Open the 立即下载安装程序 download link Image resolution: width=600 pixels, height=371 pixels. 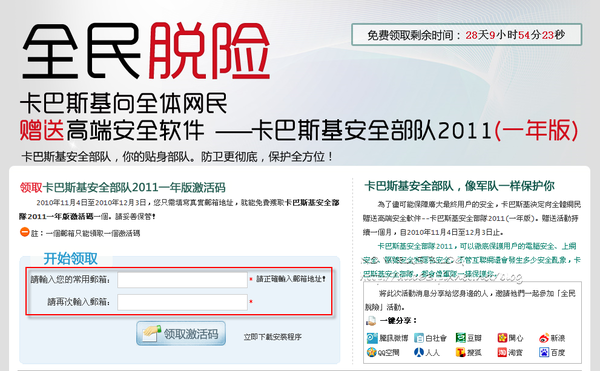coord(272,337)
